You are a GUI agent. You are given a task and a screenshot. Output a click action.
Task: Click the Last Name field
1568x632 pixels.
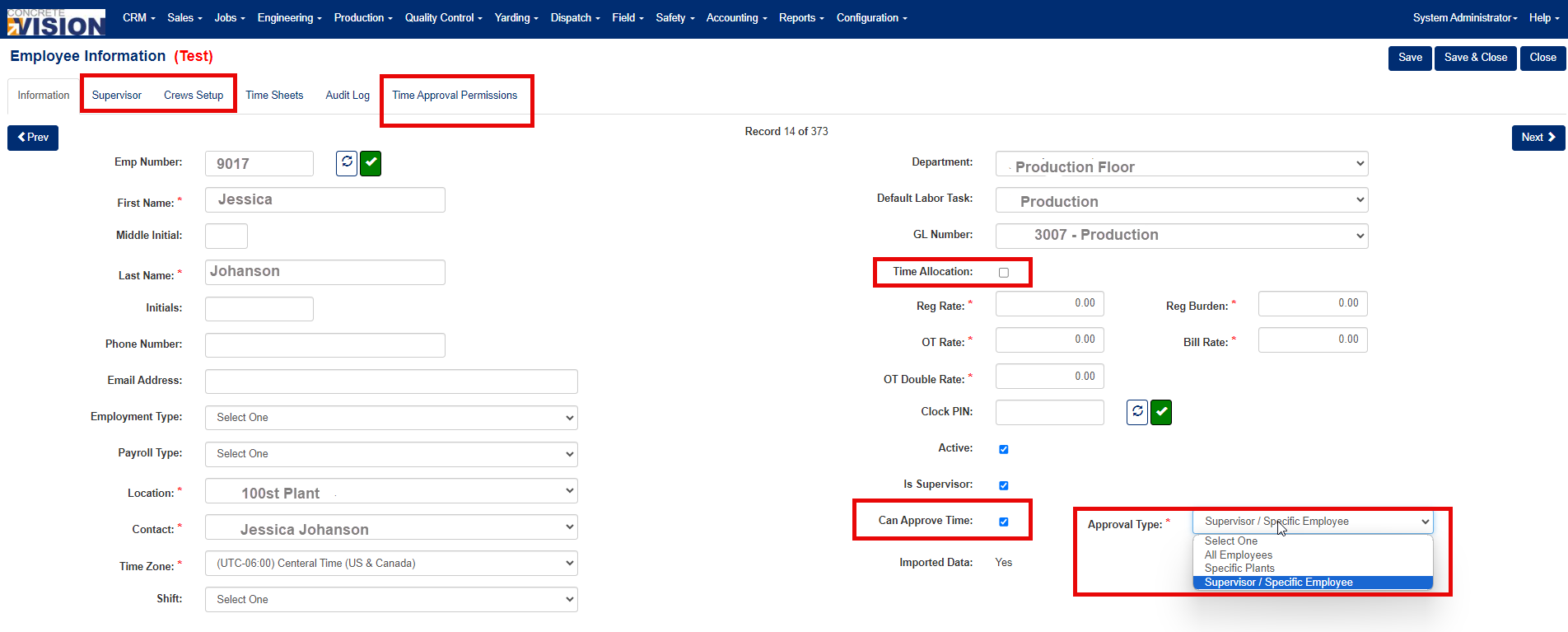pyautogui.click(x=325, y=272)
